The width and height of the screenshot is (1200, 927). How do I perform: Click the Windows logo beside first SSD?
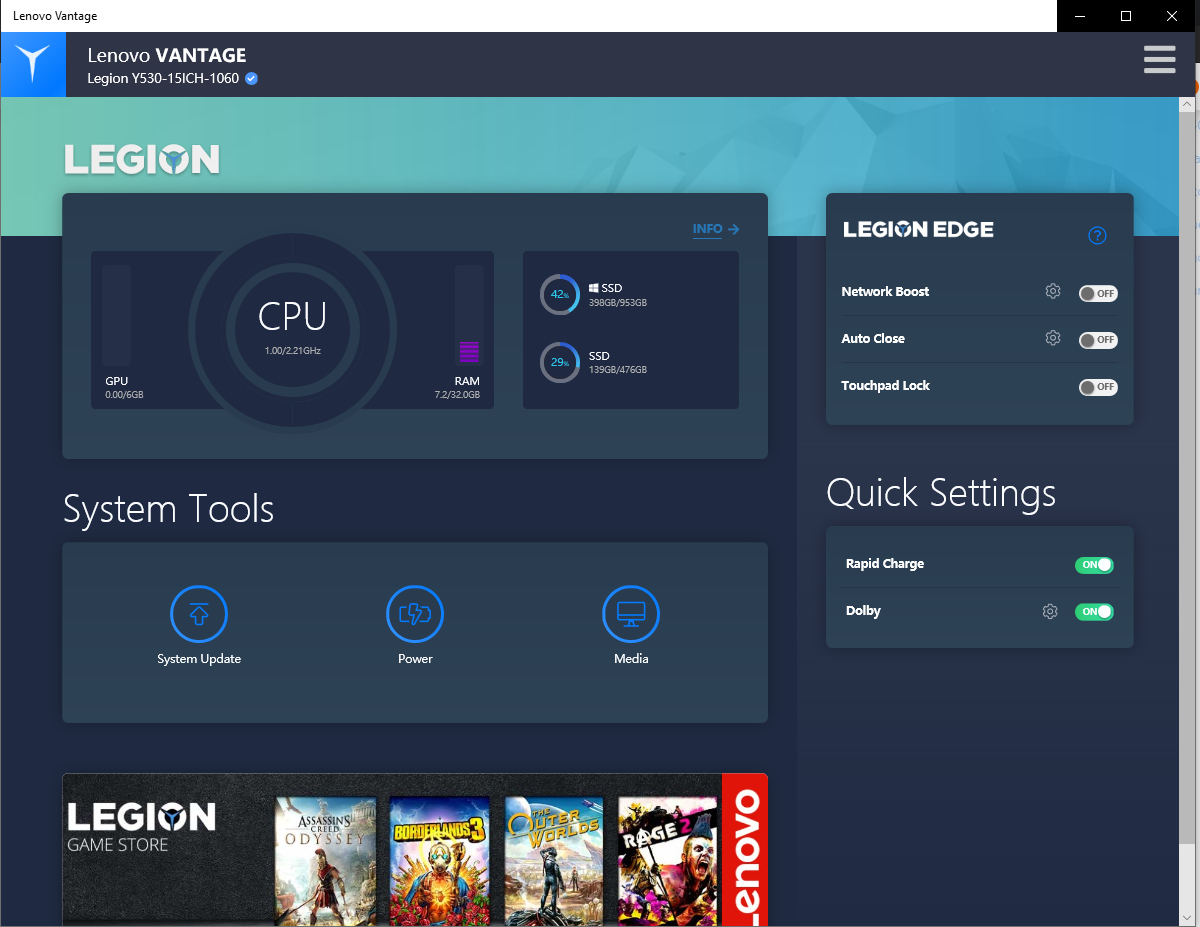(x=593, y=288)
